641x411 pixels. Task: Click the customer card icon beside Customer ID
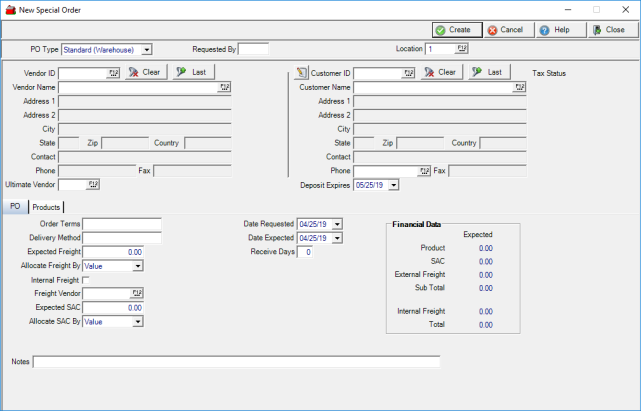(x=302, y=73)
